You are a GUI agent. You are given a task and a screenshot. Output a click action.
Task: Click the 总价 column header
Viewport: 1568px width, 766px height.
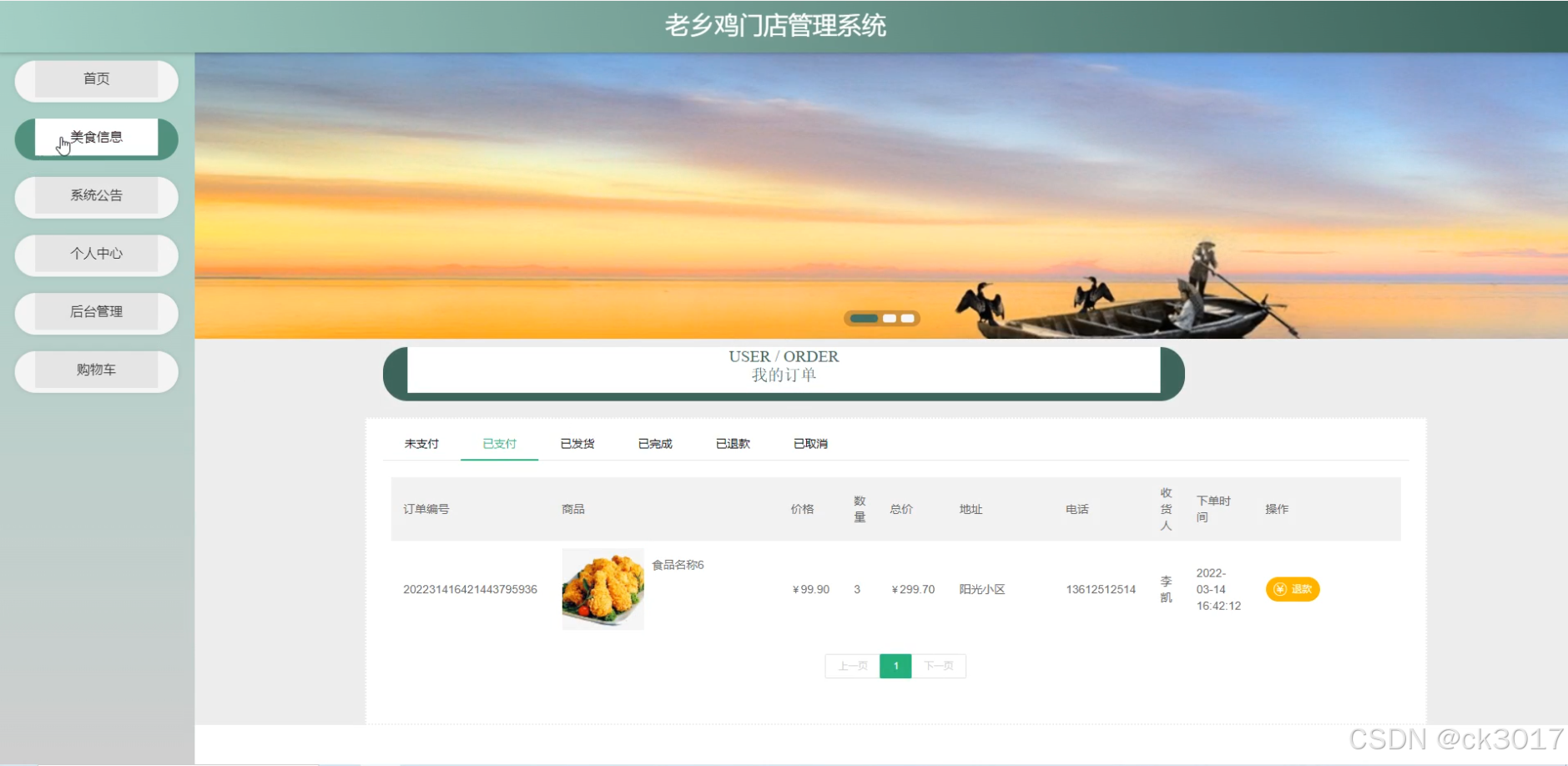[x=901, y=509]
